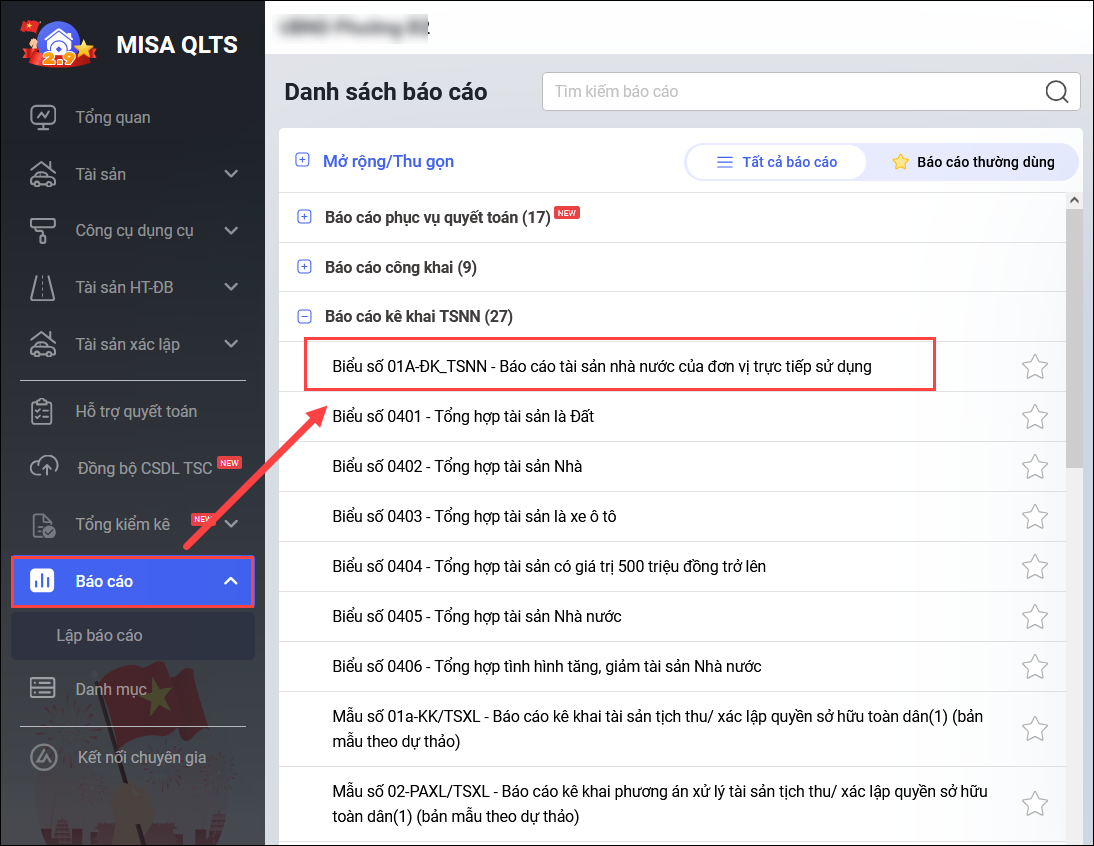
Task: Click the Kết nối chuyên gia icon
Action: (44, 757)
